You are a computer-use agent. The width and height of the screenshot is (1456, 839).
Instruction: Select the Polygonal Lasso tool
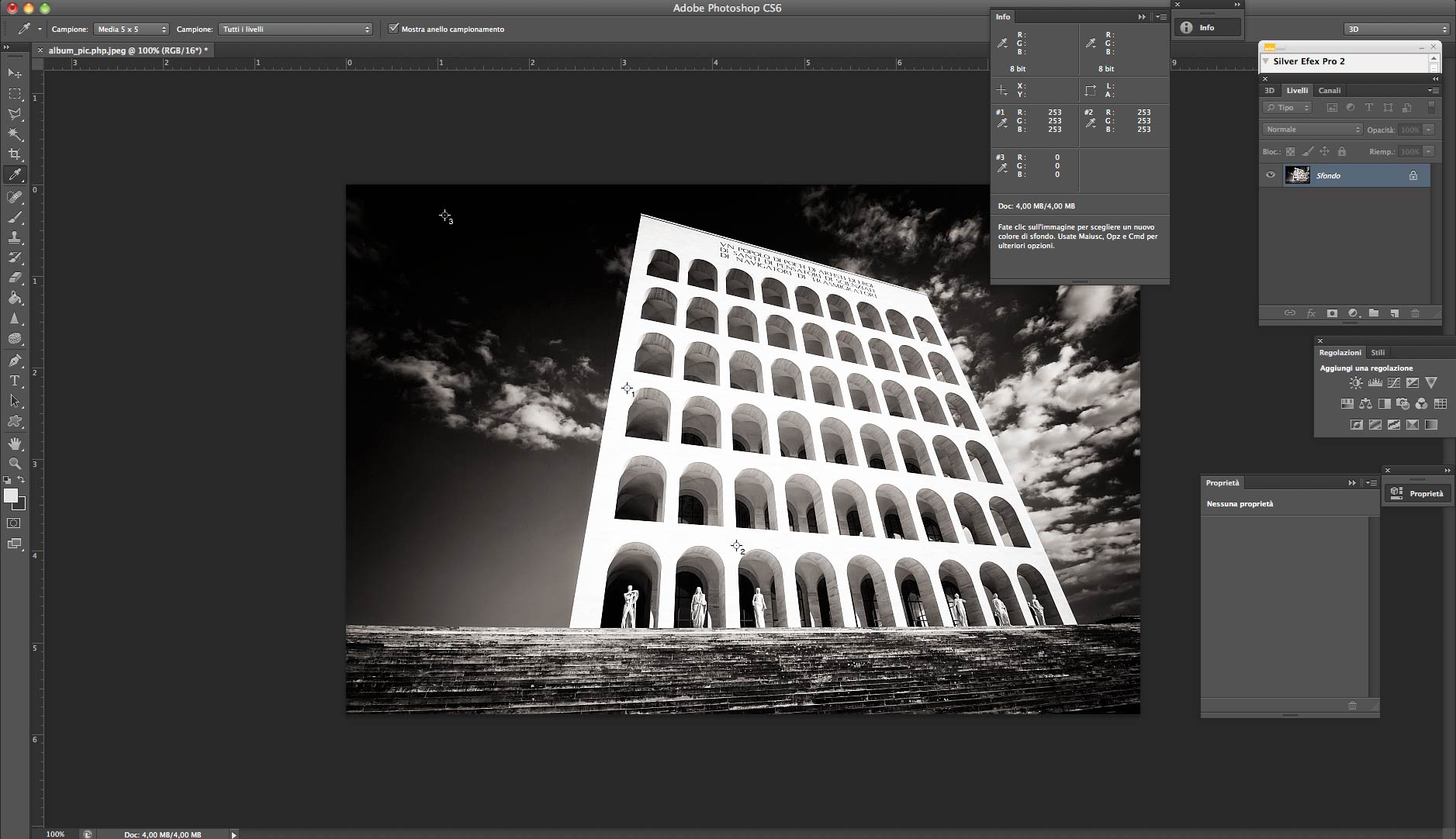tap(15, 114)
